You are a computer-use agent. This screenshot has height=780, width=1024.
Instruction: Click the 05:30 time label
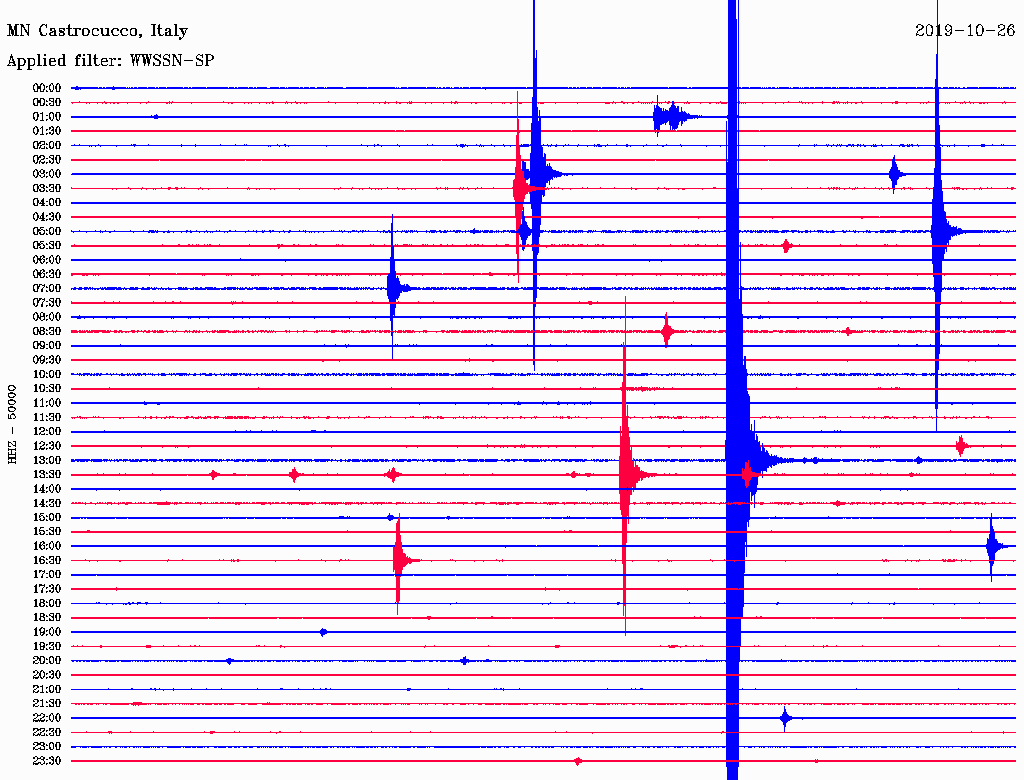pyautogui.click(x=47, y=245)
